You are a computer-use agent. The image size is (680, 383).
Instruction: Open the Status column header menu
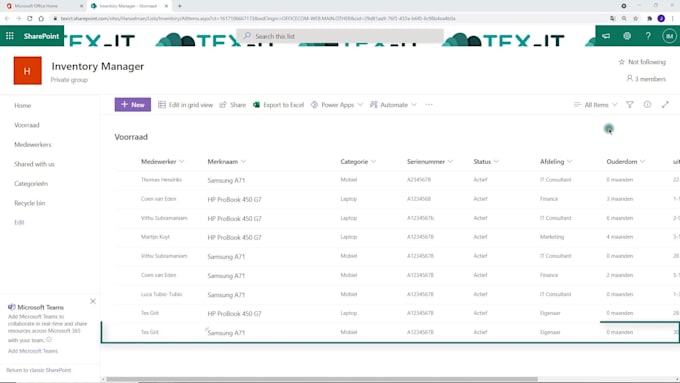click(x=486, y=161)
